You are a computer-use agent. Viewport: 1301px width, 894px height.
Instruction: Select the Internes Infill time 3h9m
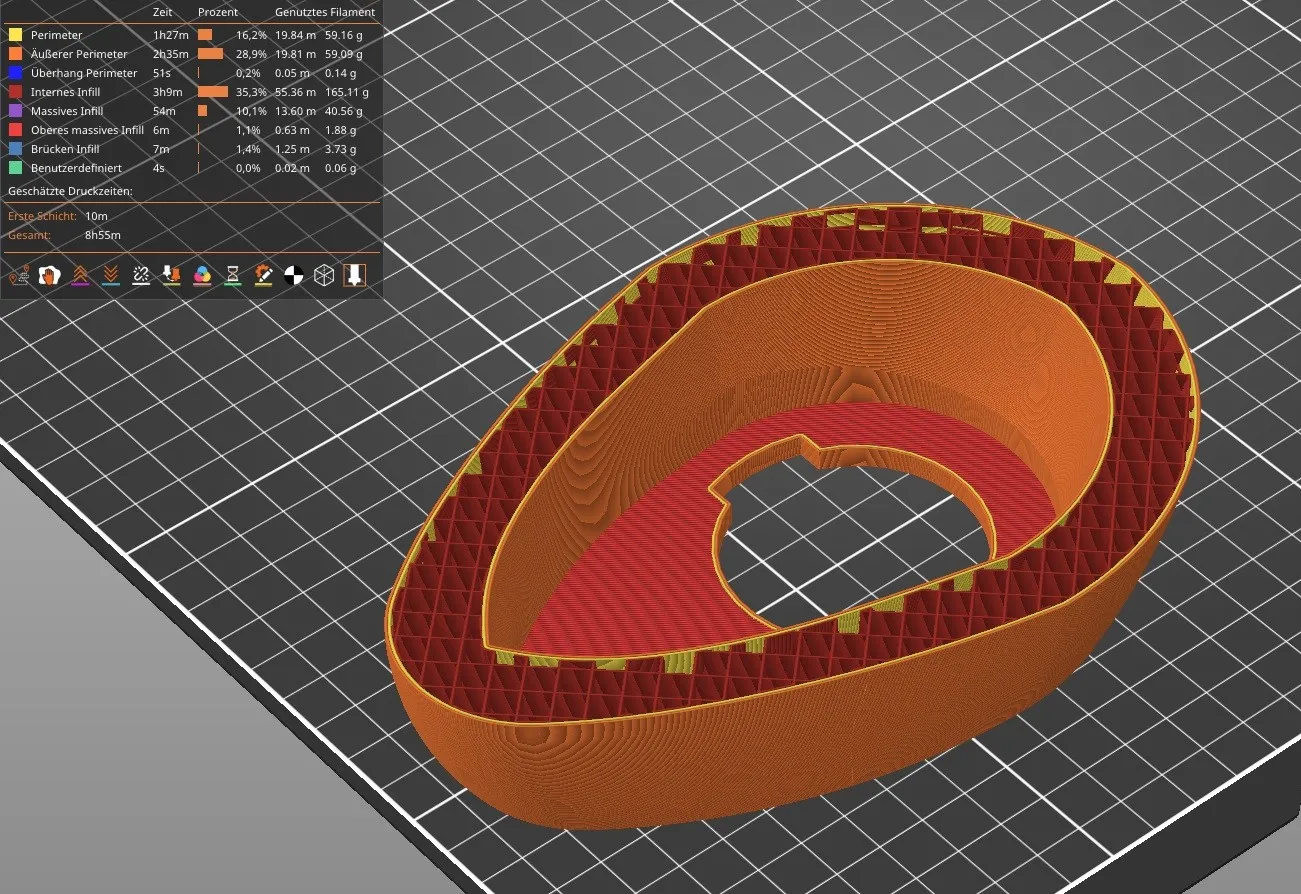pyautogui.click(x=167, y=92)
